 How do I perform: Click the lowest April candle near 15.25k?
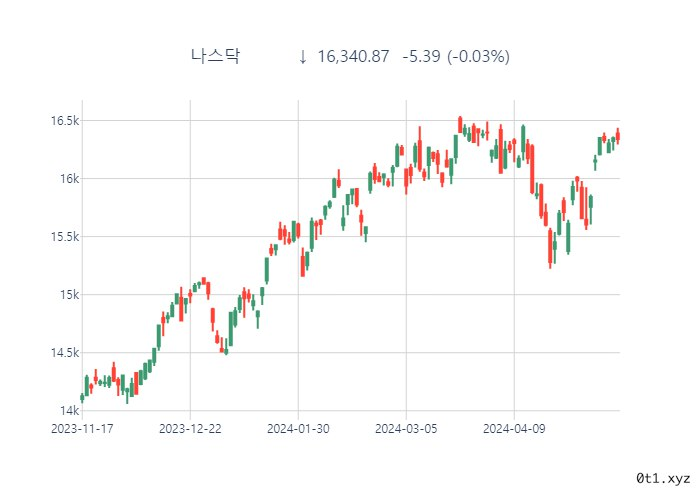550,248
